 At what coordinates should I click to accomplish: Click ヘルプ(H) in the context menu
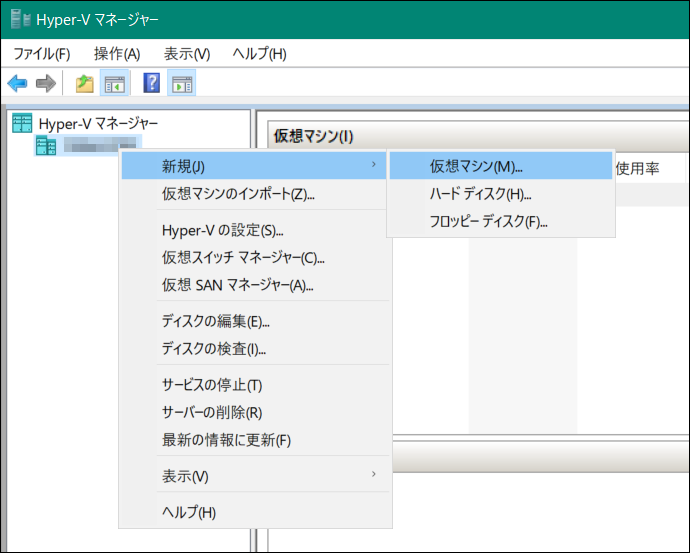254,512
